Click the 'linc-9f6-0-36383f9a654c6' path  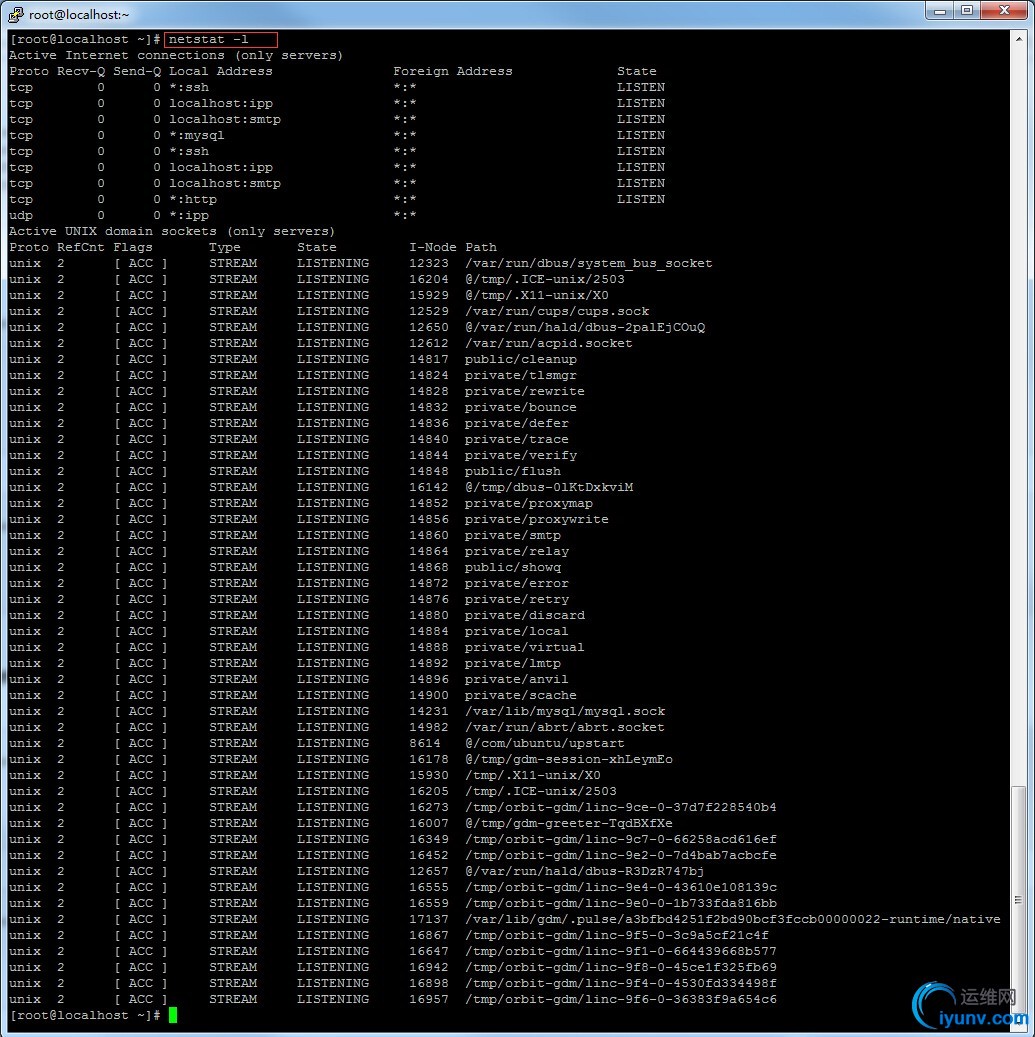click(x=621, y=999)
